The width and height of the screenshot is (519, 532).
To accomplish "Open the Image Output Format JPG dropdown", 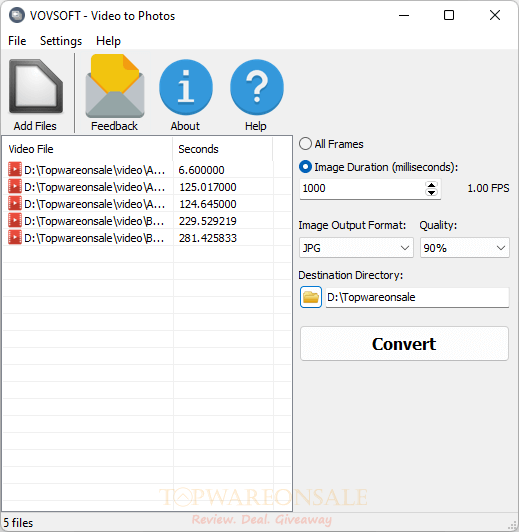I will point(356,248).
